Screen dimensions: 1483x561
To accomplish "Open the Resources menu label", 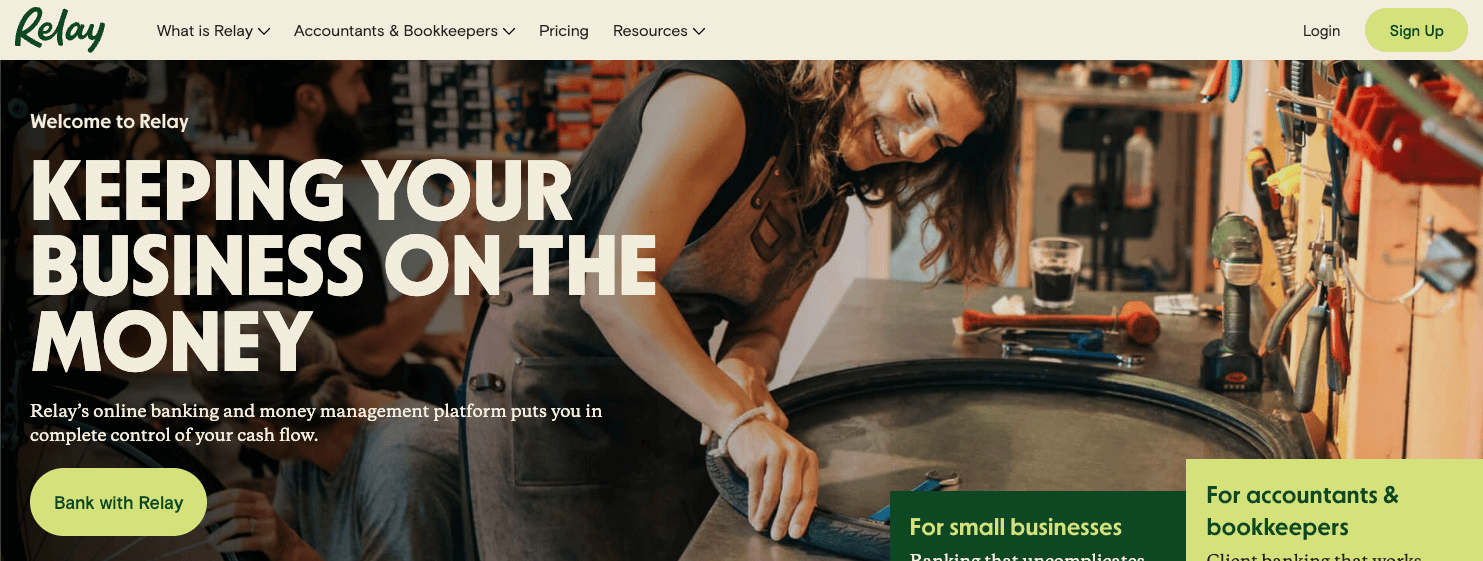I will pos(650,31).
